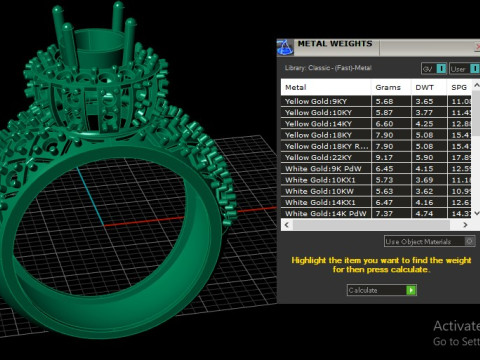Image resolution: width=480 pixels, height=360 pixels.
Task: Toggle the User library switch
Action: 464,69
